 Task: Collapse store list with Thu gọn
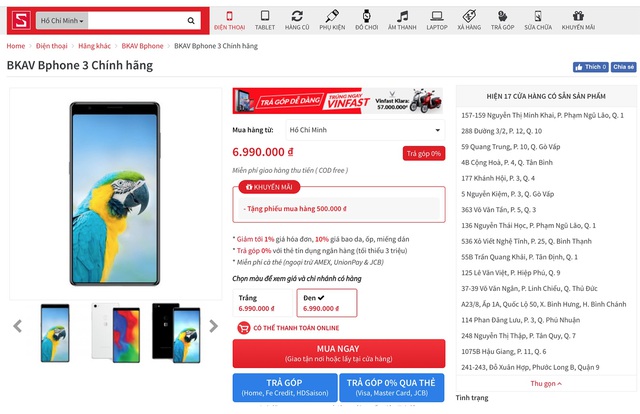(546, 383)
